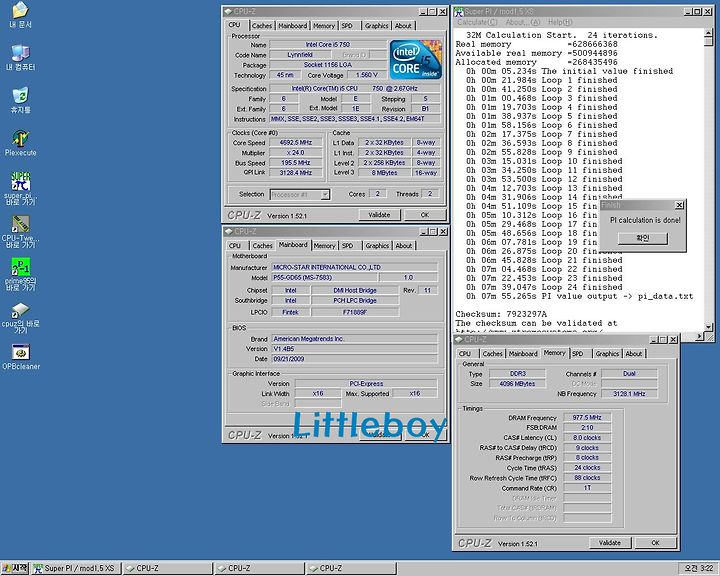The image size is (720, 576).
Task: Select Memory tab in Mainboard CPU-Z window
Action: tap(324, 246)
